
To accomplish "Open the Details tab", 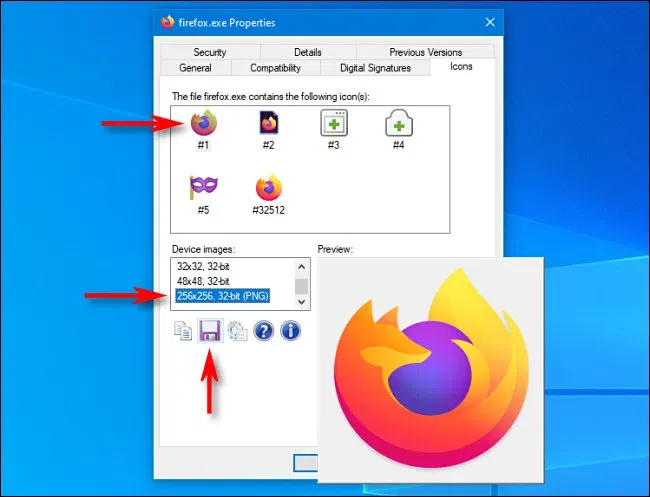I will (x=307, y=52).
